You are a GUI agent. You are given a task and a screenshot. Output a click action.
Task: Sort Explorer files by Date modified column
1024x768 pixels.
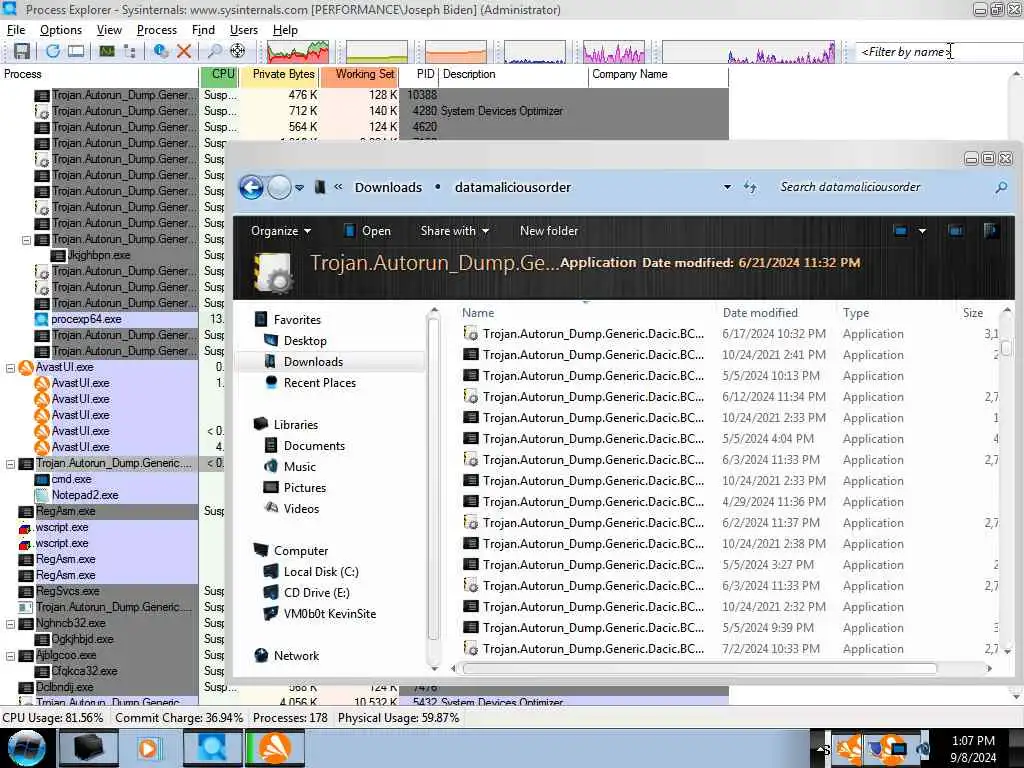coord(775,313)
